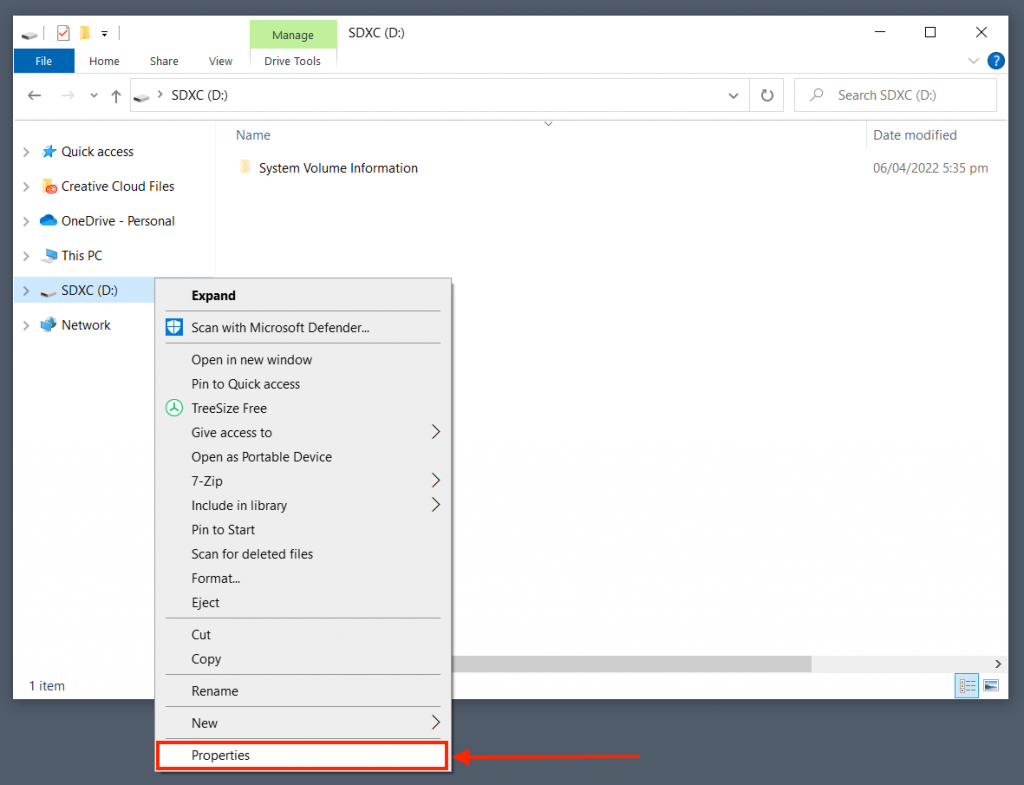
Task: Expand the This PC tree node
Action: pos(26,256)
